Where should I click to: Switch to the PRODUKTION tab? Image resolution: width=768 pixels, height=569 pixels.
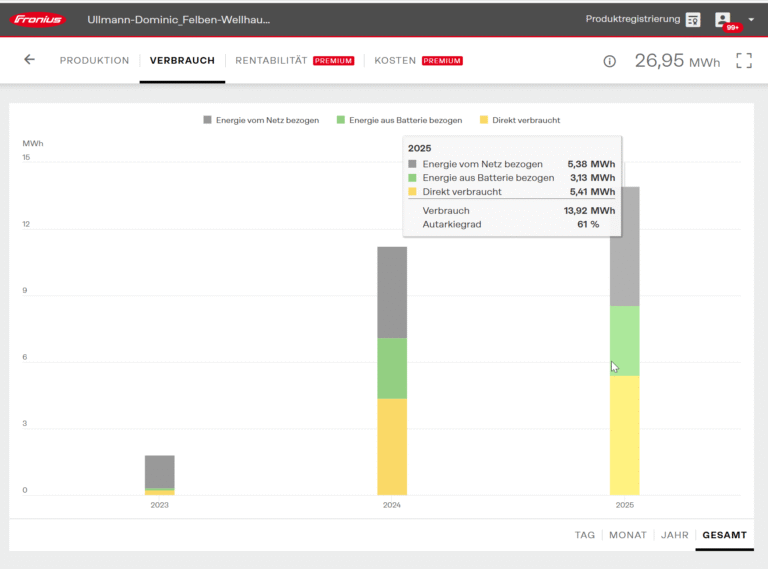94,61
